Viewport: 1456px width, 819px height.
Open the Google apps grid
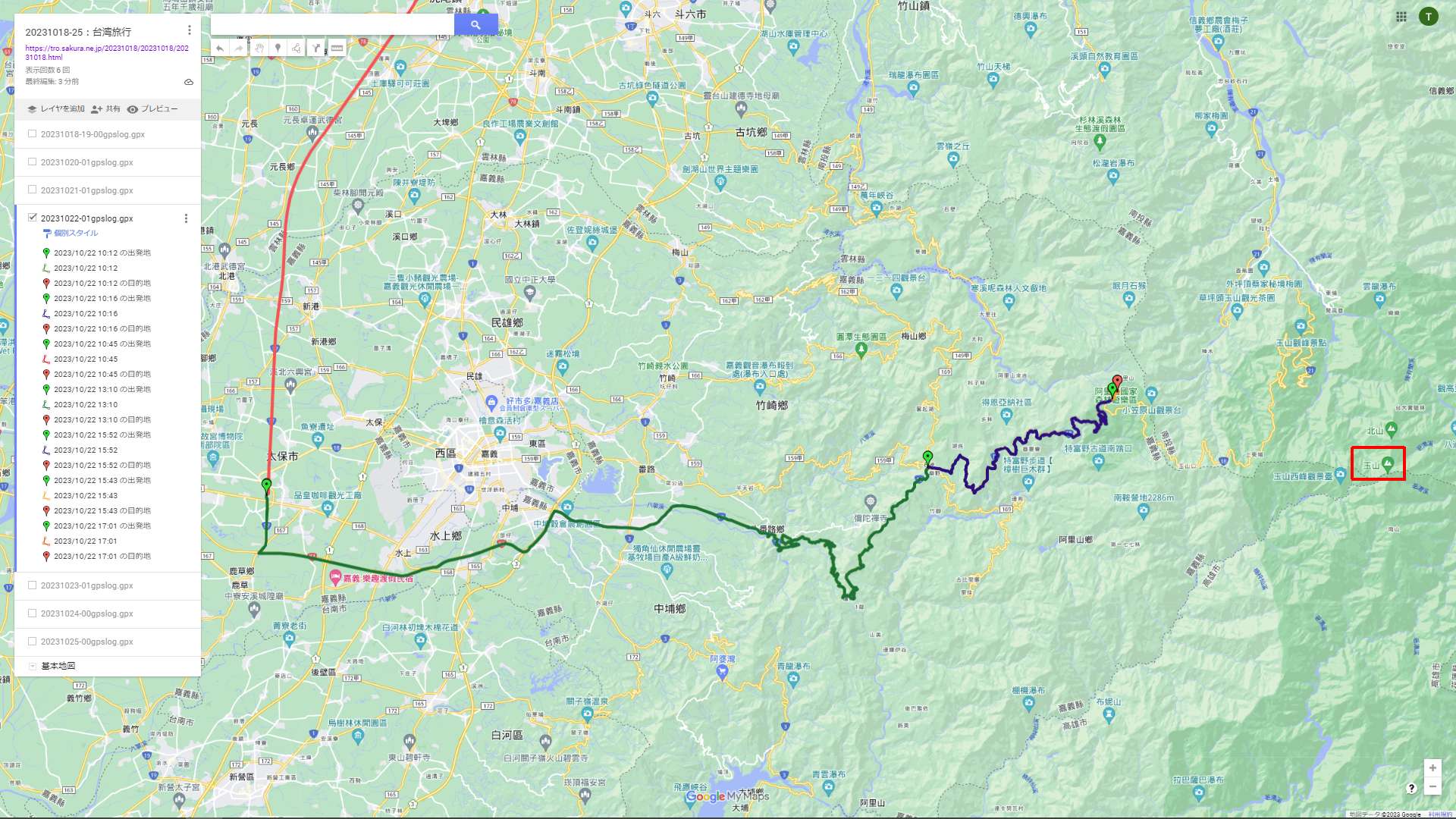tap(1401, 17)
